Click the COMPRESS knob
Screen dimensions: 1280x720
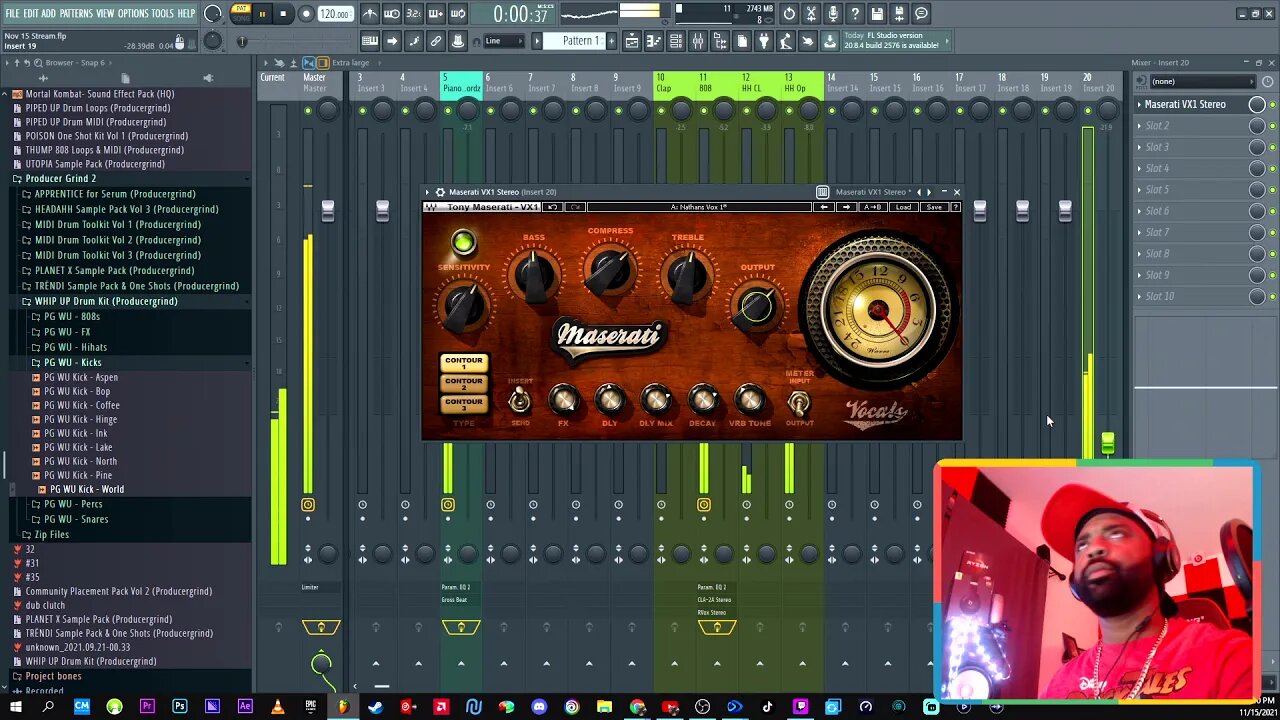click(609, 272)
